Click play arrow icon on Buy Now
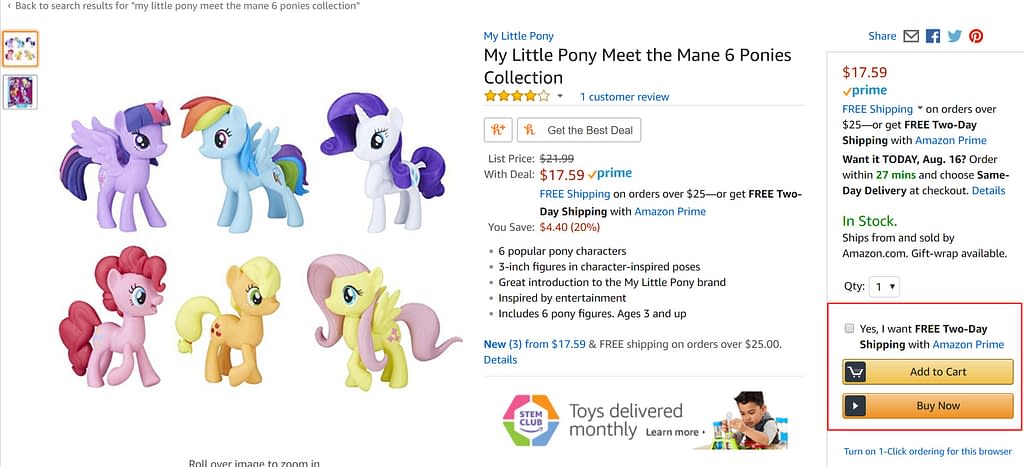Image resolution: width=1024 pixels, height=467 pixels. tap(855, 406)
